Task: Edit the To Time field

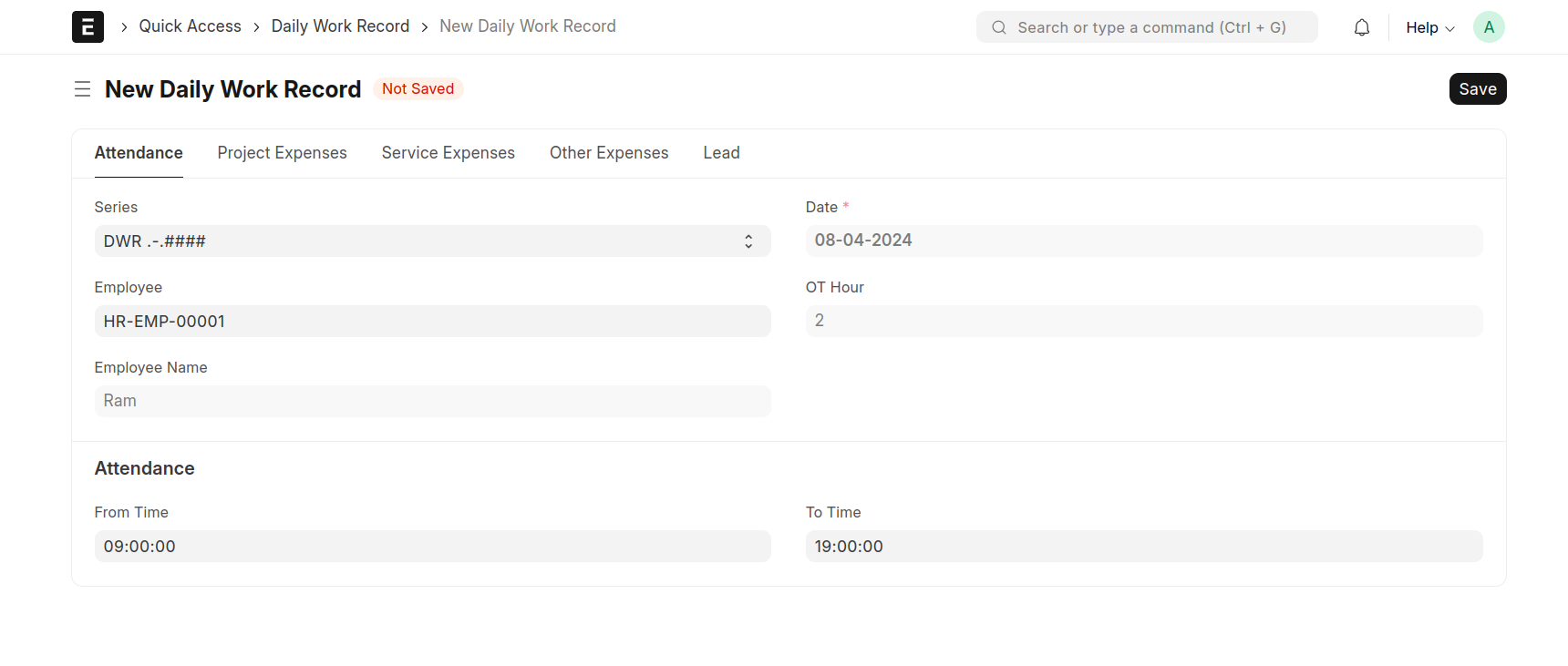Action: pyautogui.click(x=1143, y=547)
